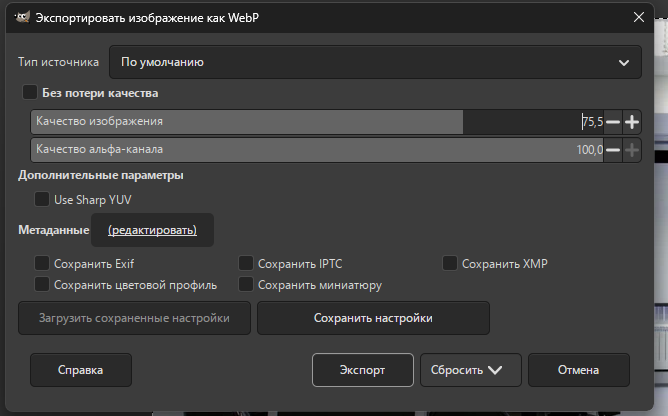
Task: Click the Метаданные label
Action: click(x=54, y=230)
